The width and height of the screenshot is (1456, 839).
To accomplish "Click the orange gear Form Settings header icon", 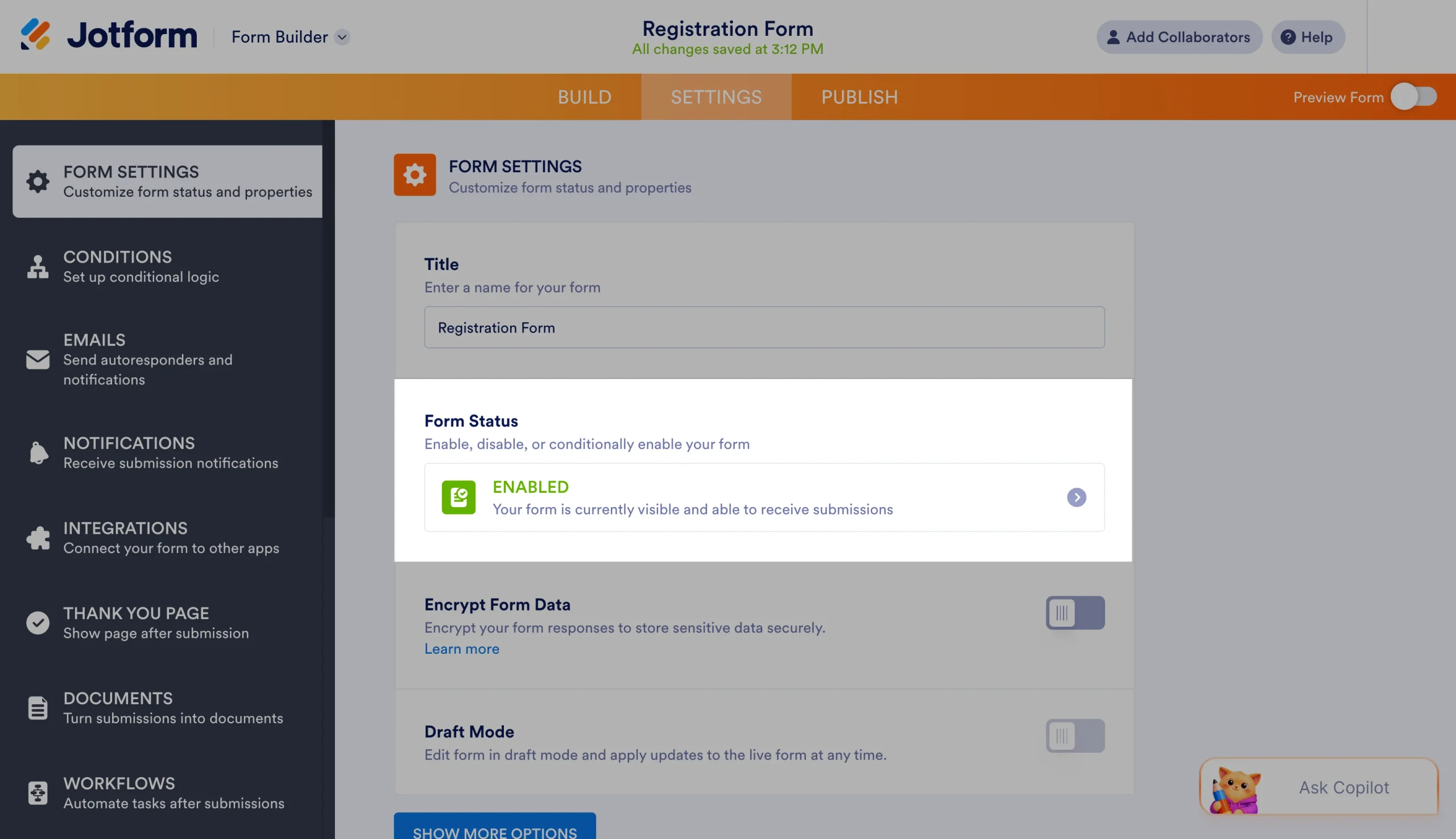I will (415, 175).
